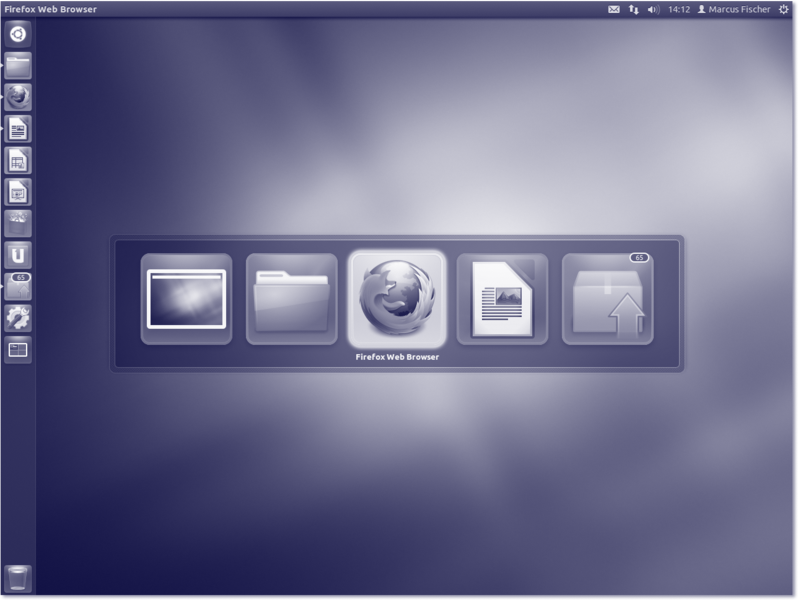The height and width of the screenshot is (600, 798).
Task: Open the Ubuntu Dash home button
Action: coord(18,34)
